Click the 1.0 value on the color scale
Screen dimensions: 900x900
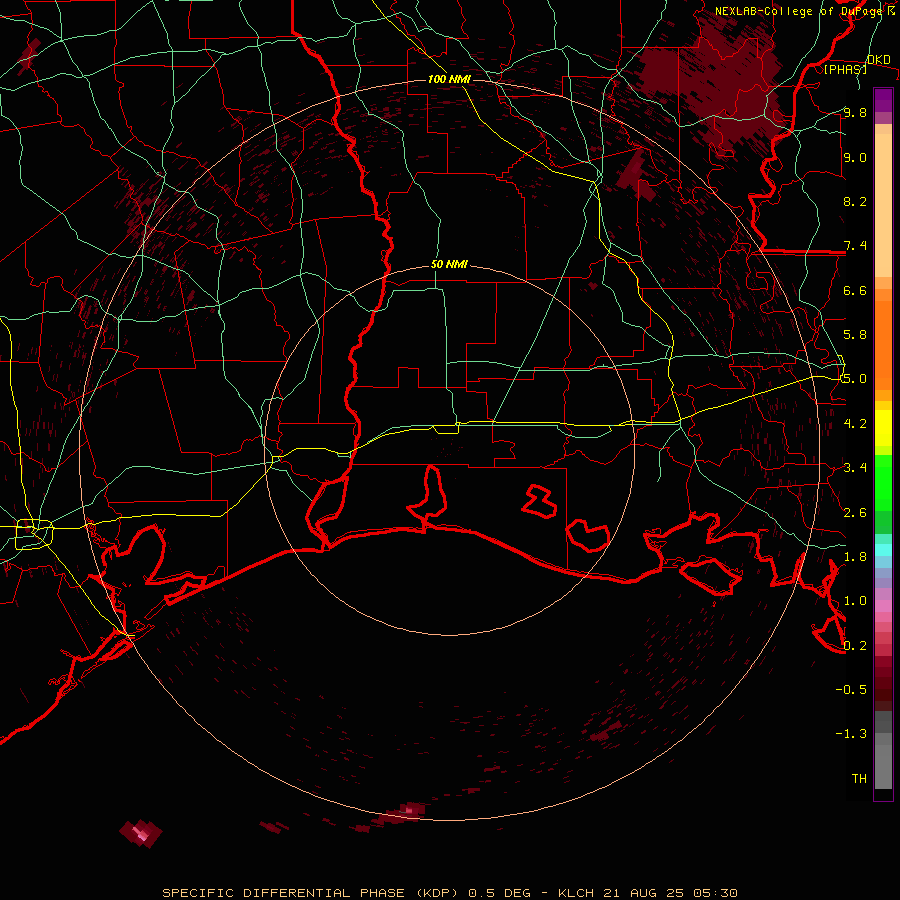[855, 601]
